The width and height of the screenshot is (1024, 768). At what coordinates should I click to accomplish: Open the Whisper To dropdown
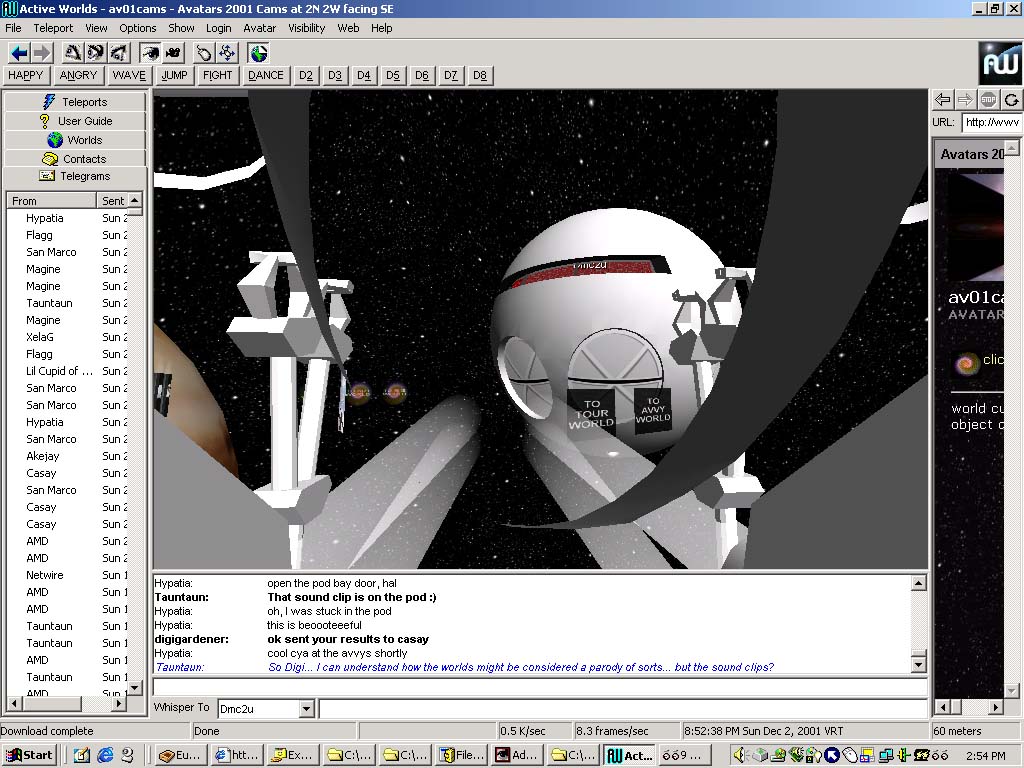306,709
